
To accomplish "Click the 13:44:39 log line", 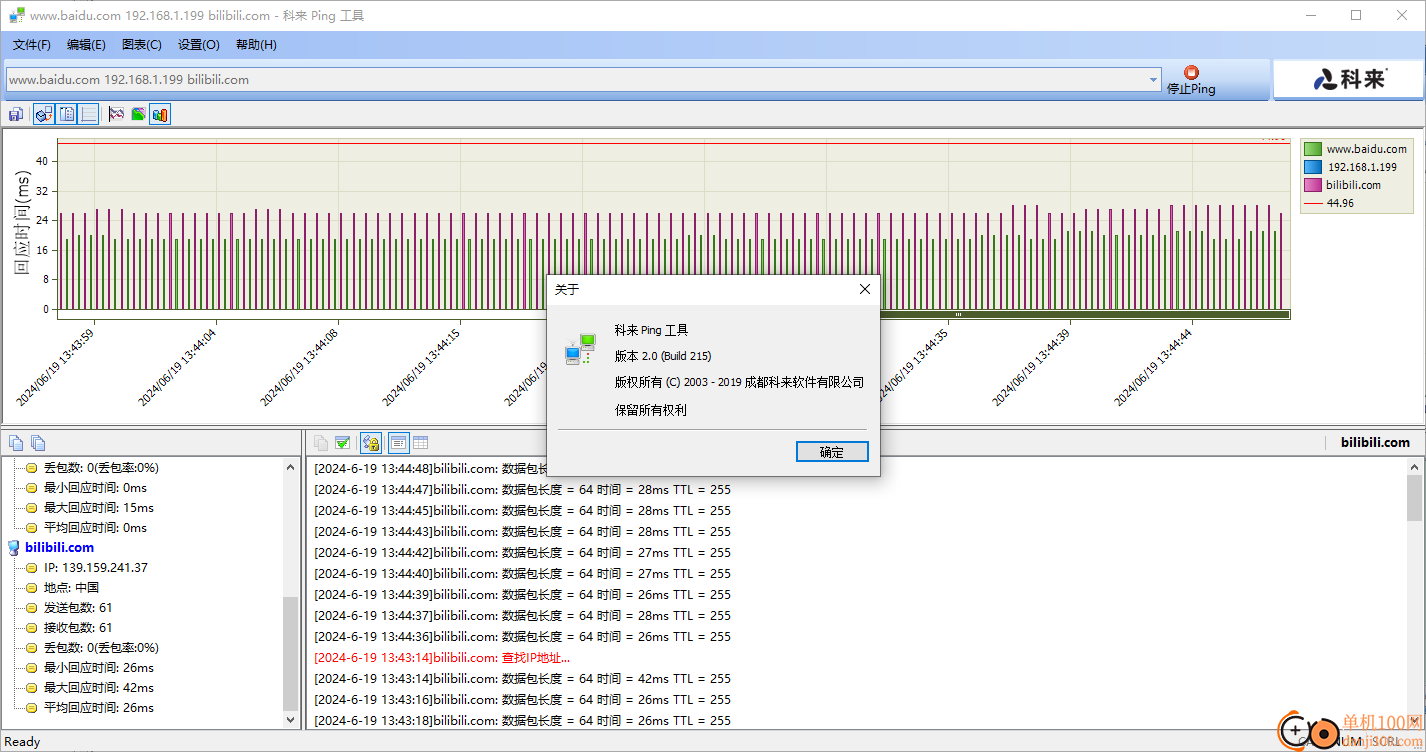I will pos(522,594).
